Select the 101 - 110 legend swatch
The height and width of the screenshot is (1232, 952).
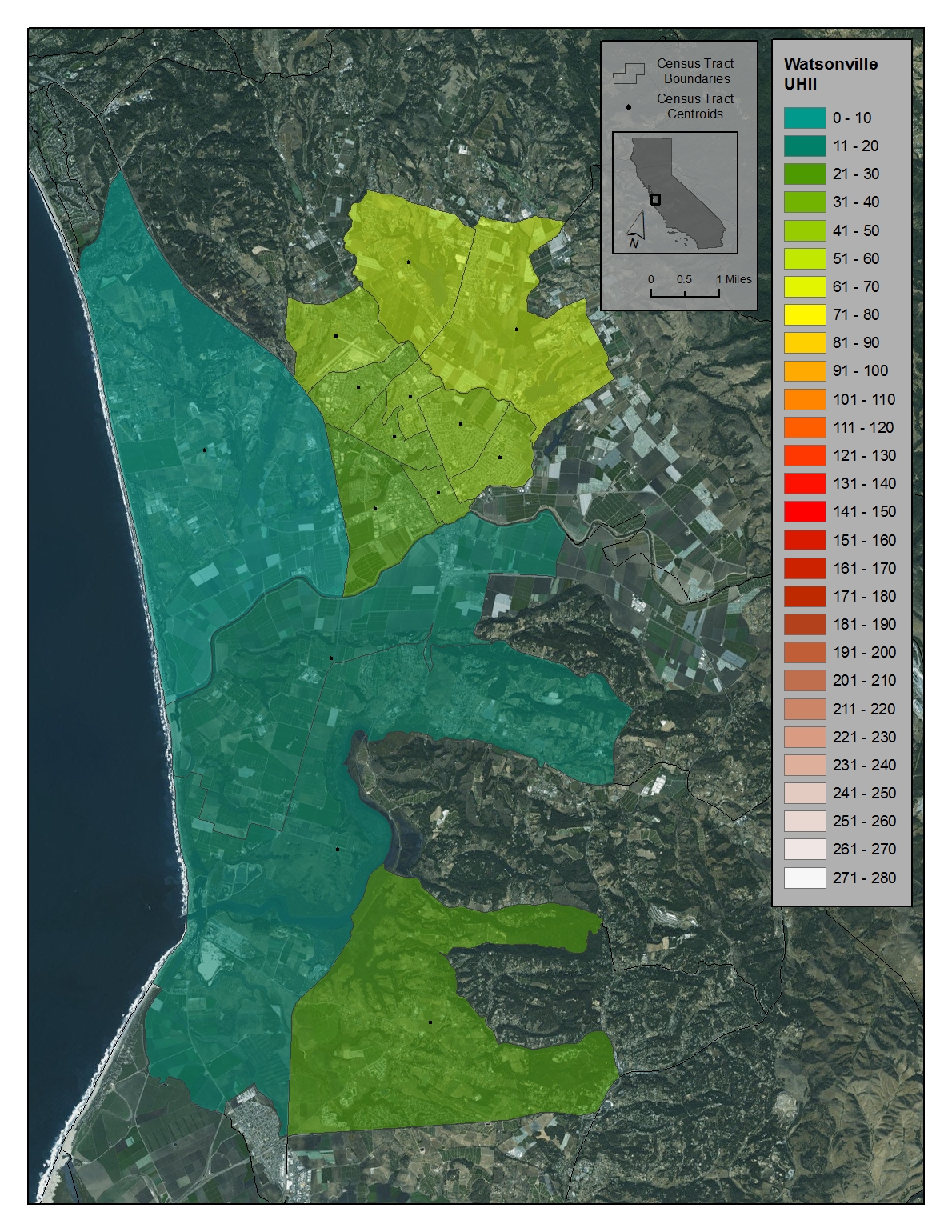(x=804, y=399)
